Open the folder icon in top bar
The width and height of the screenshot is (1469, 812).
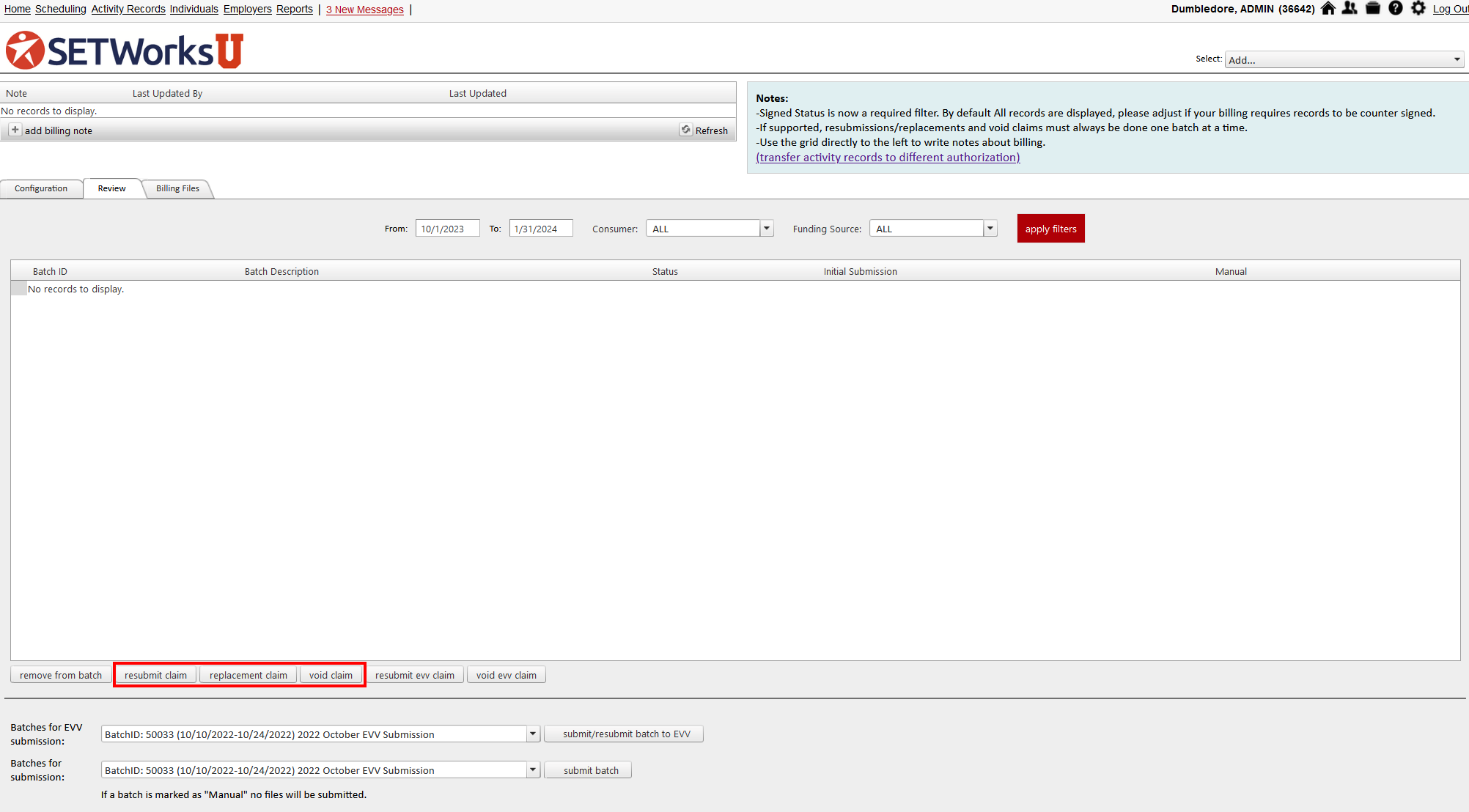pos(1373,9)
